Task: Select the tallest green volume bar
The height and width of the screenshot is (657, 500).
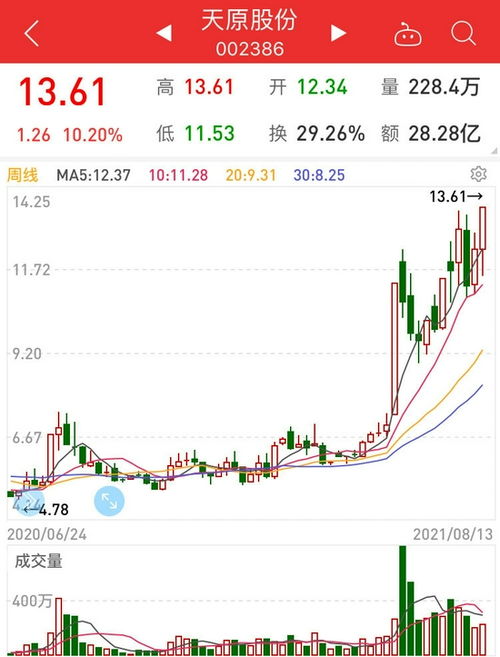Action: 403,600
